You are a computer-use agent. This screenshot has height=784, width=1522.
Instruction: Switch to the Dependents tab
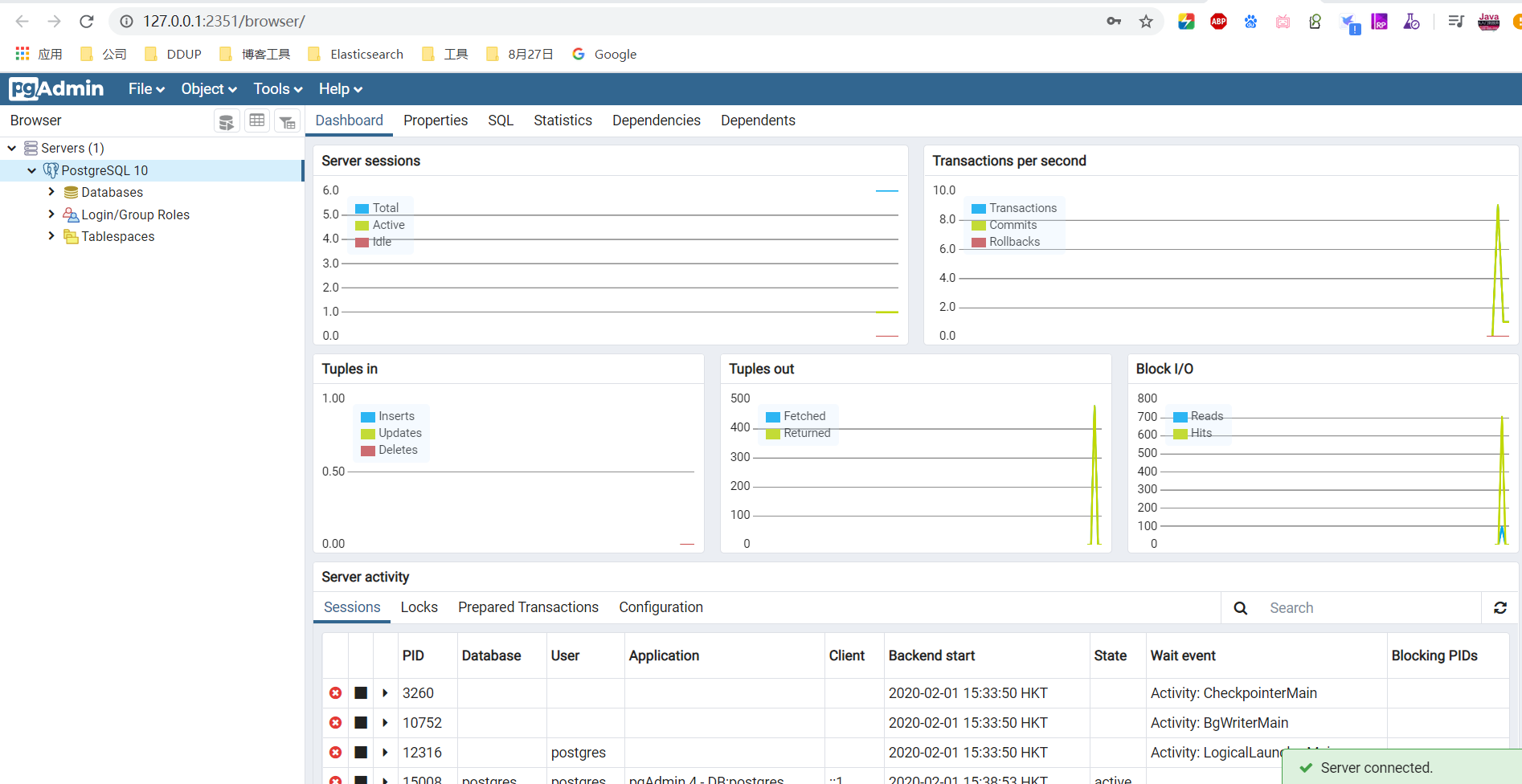[758, 120]
